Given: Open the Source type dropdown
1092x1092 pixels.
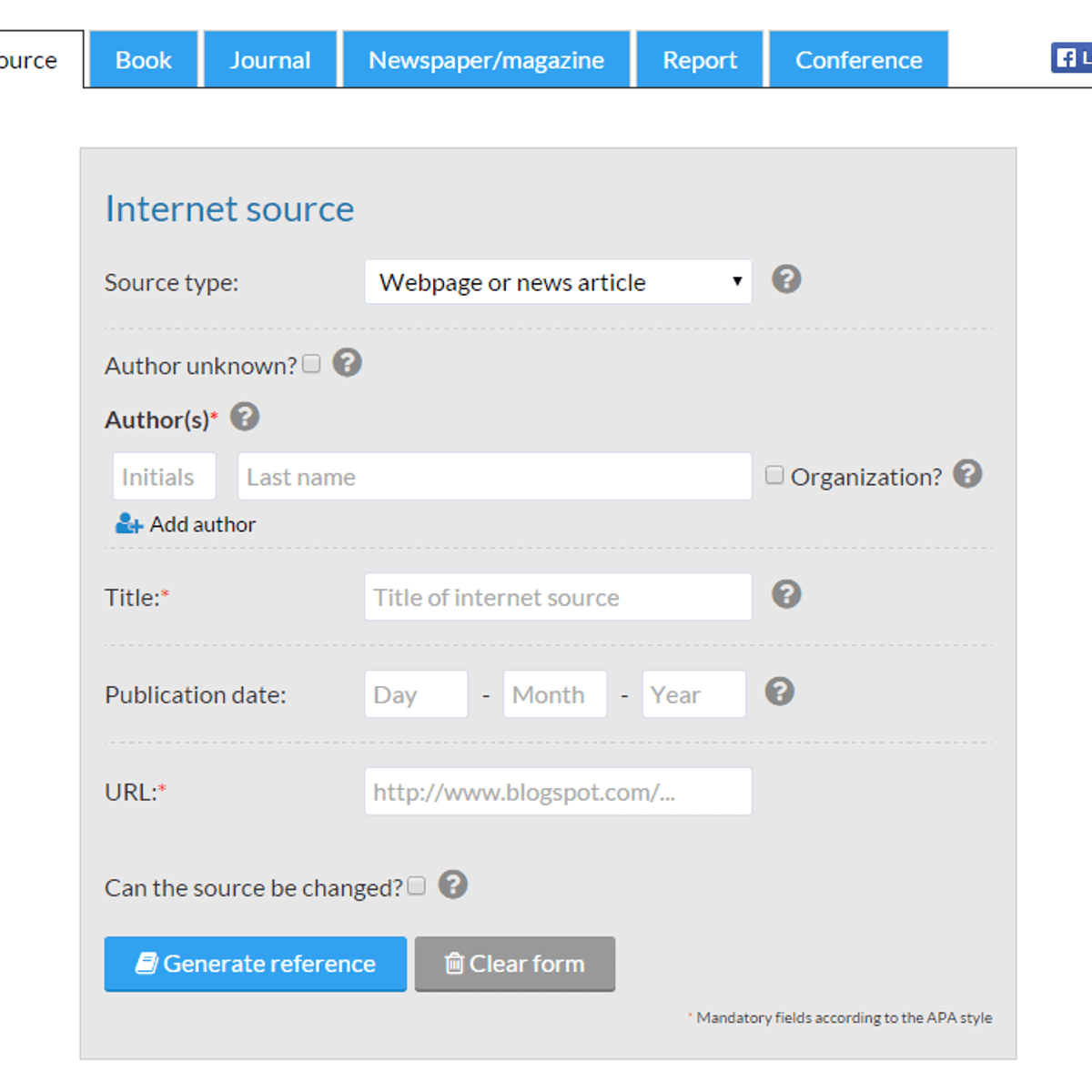Looking at the screenshot, I should [x=558, y=282].
